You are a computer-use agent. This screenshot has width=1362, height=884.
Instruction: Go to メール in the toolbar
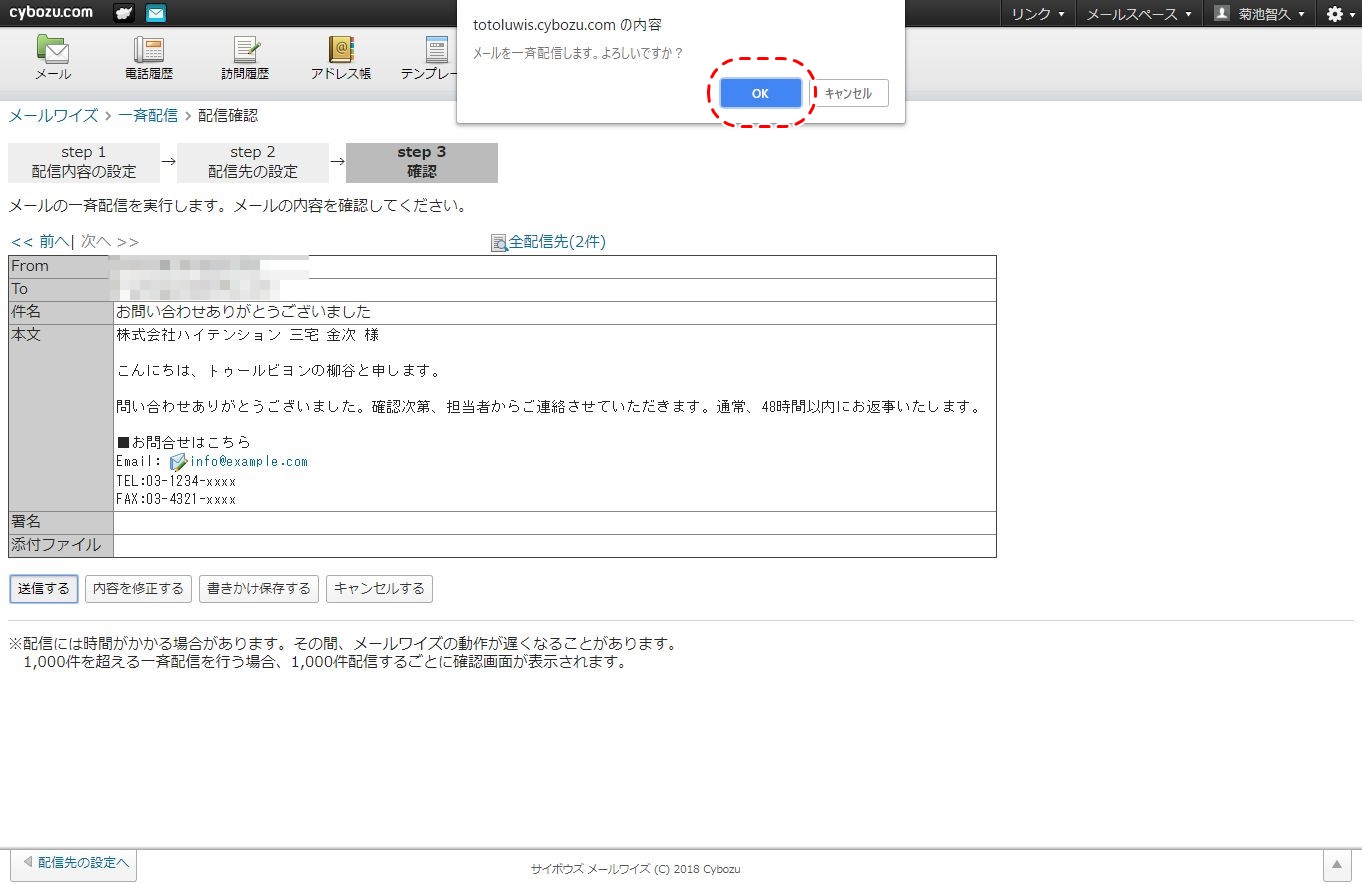click(x=53, y=58)
